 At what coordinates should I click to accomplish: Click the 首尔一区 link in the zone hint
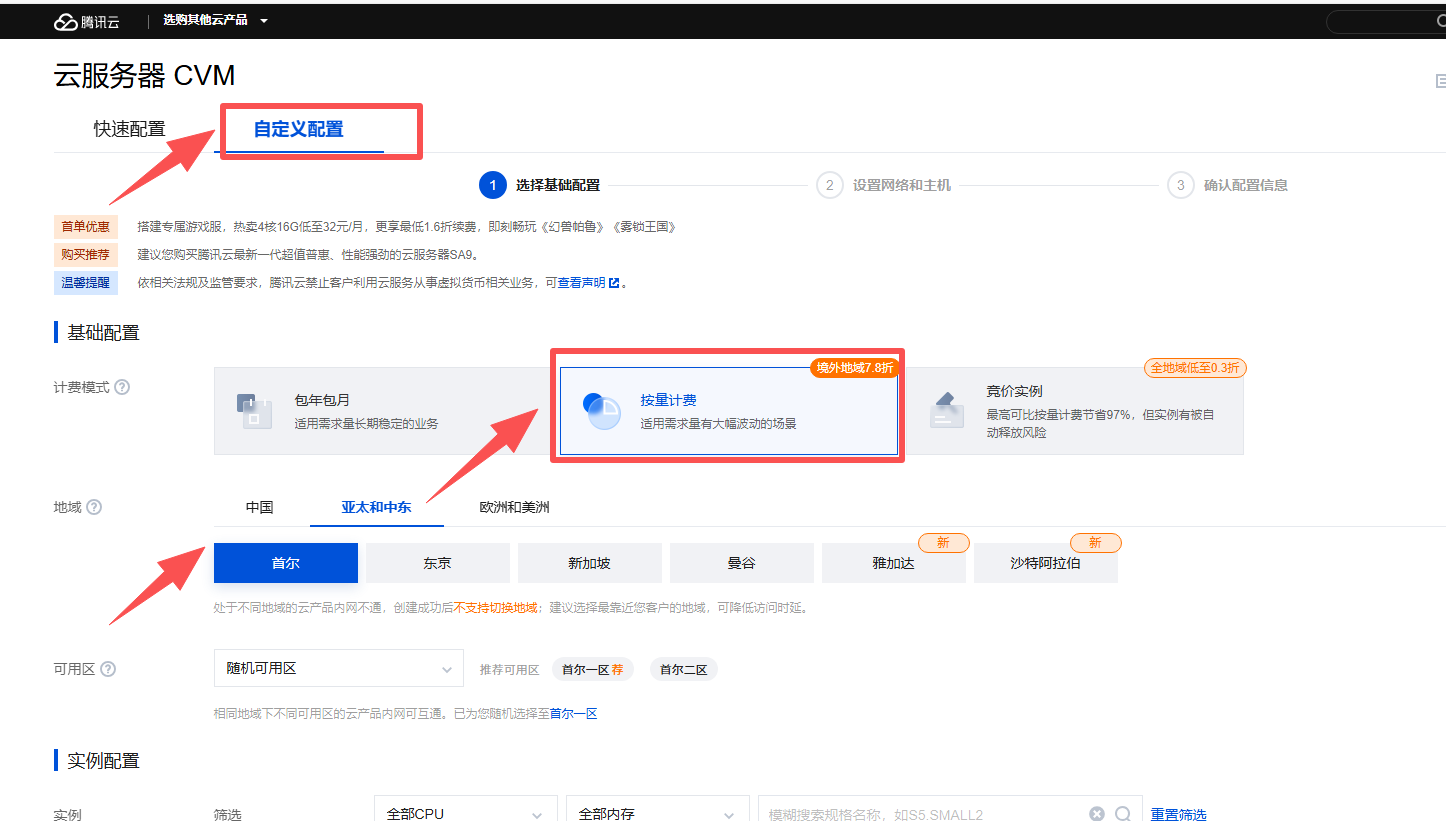pyautogui.click(x=574, y=713)
